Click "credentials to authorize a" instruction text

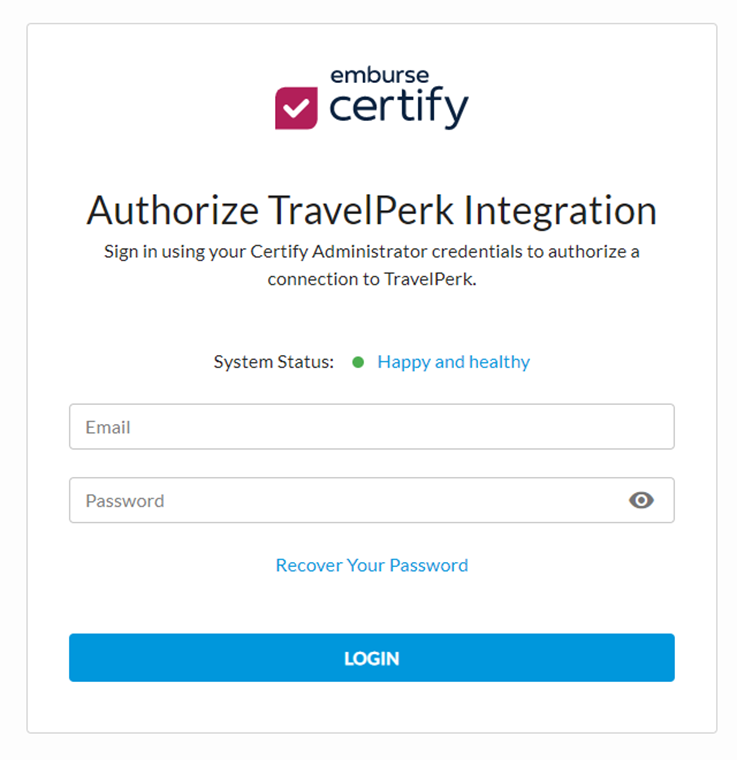(x=535, y=251)
